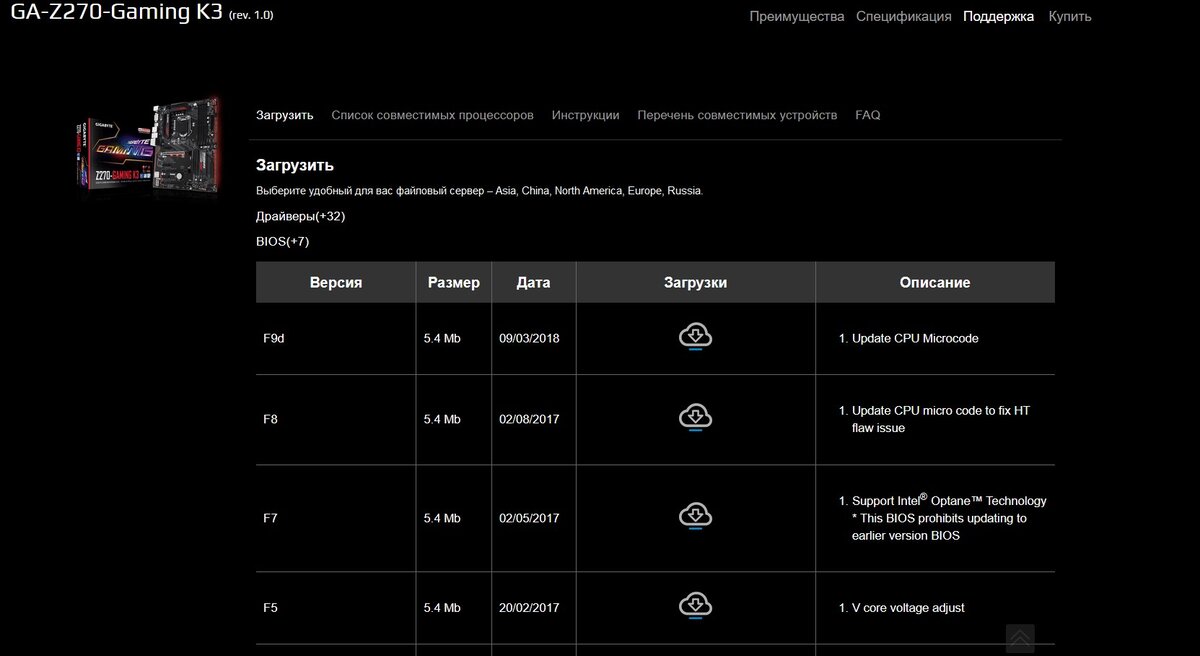Click the Версия column header
The width and height of the screenshot is (1200, 656).
click(x=336, y=282)
